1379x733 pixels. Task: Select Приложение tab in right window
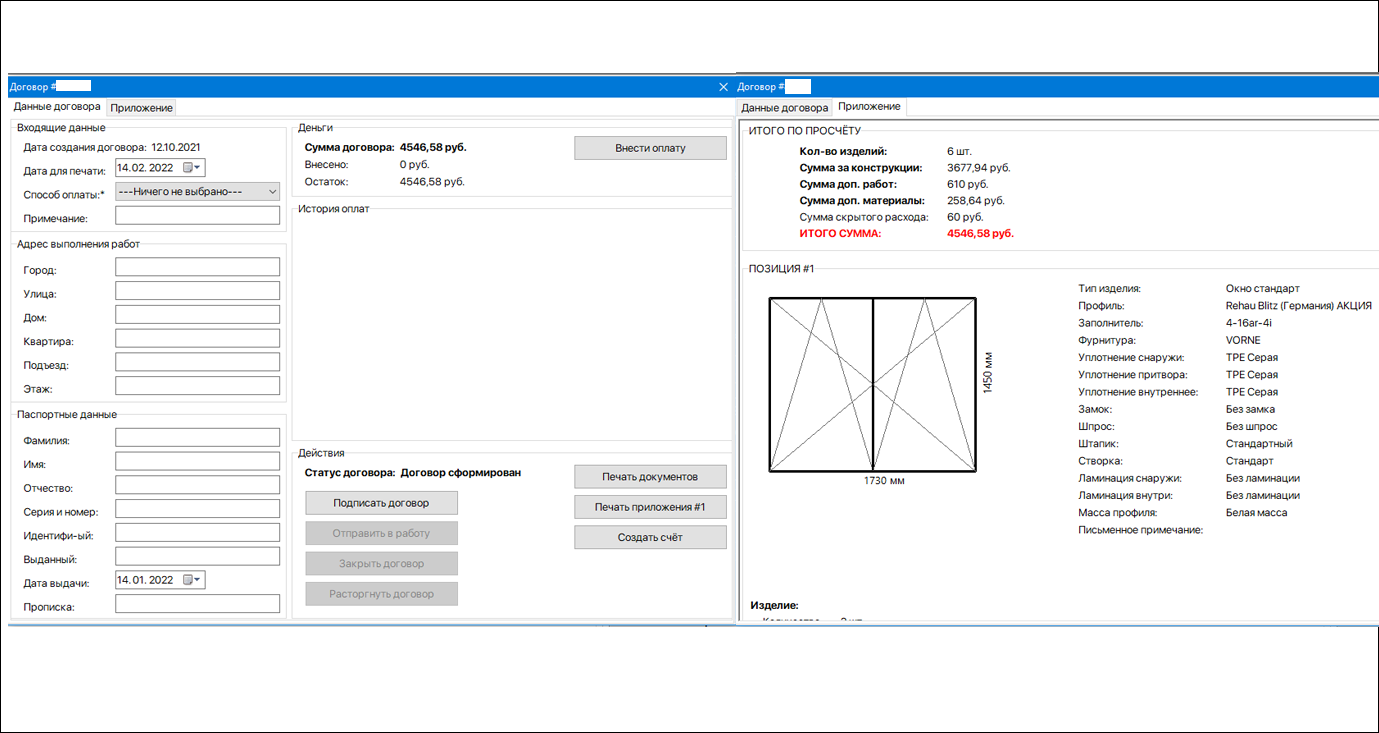pyautogui.click(x=869, y=106)
